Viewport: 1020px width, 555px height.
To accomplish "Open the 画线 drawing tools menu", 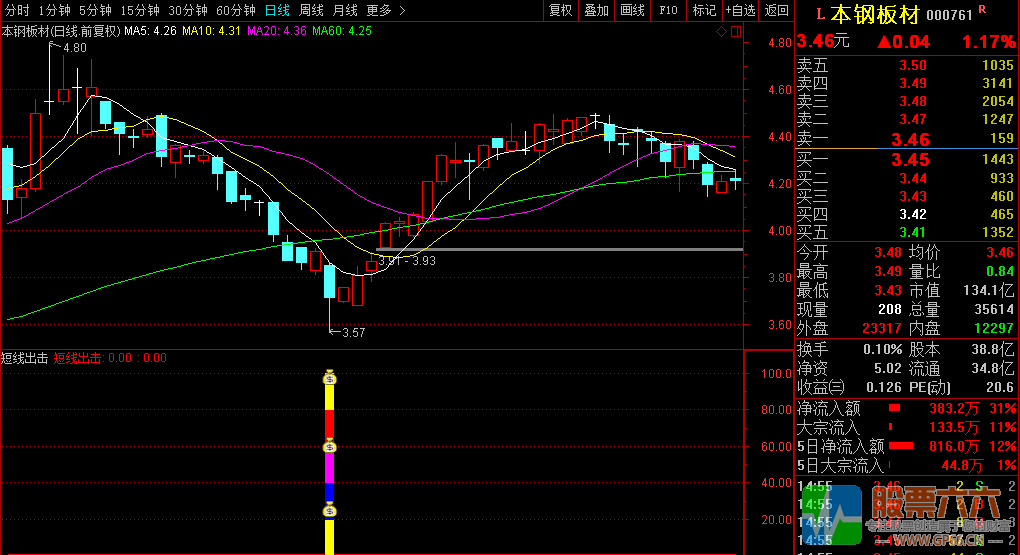I will point(632,10).
